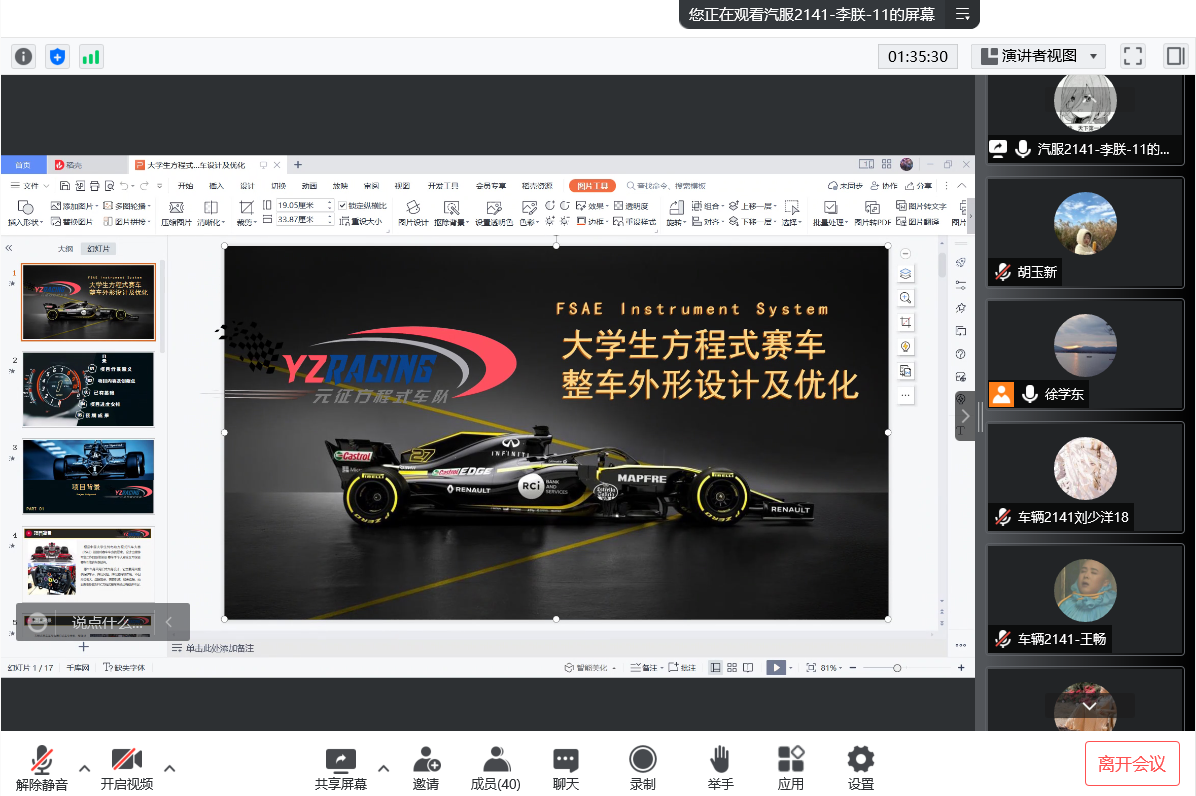1196x796 pixels.
Task: Click the zoom slider handle in WPS
Action: 897,668
